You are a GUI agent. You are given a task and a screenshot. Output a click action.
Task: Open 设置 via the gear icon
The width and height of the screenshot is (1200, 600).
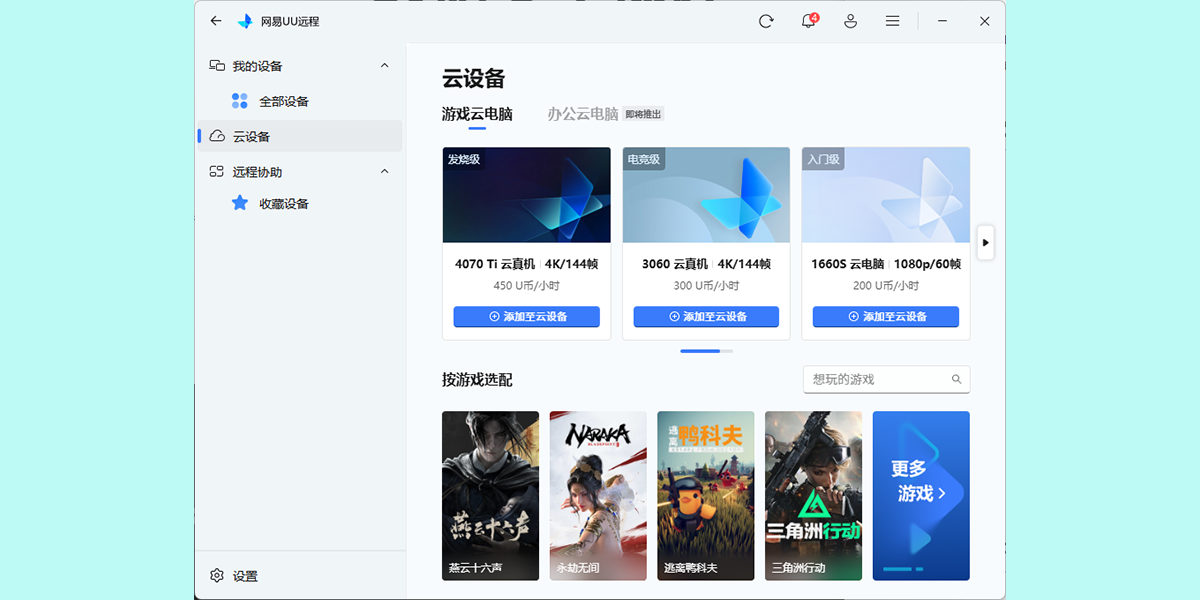click(x=217, y=576)
